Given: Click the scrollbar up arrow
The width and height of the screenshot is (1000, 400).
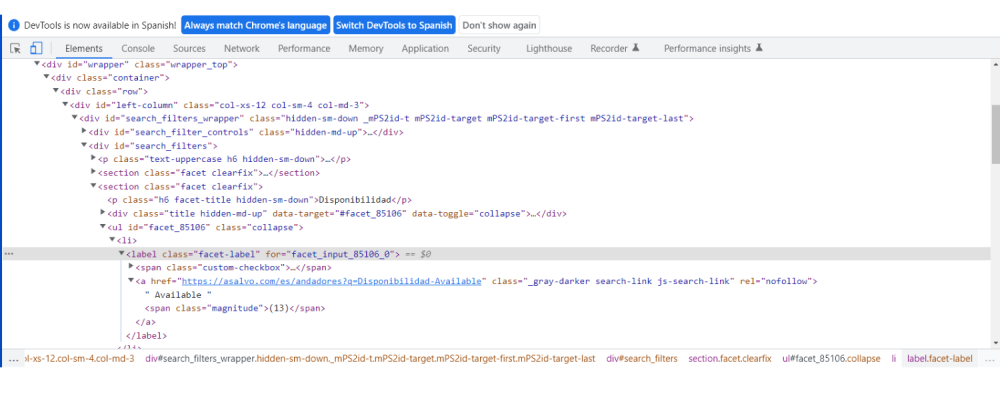Looking at the screenshot, I should (996, 64).
